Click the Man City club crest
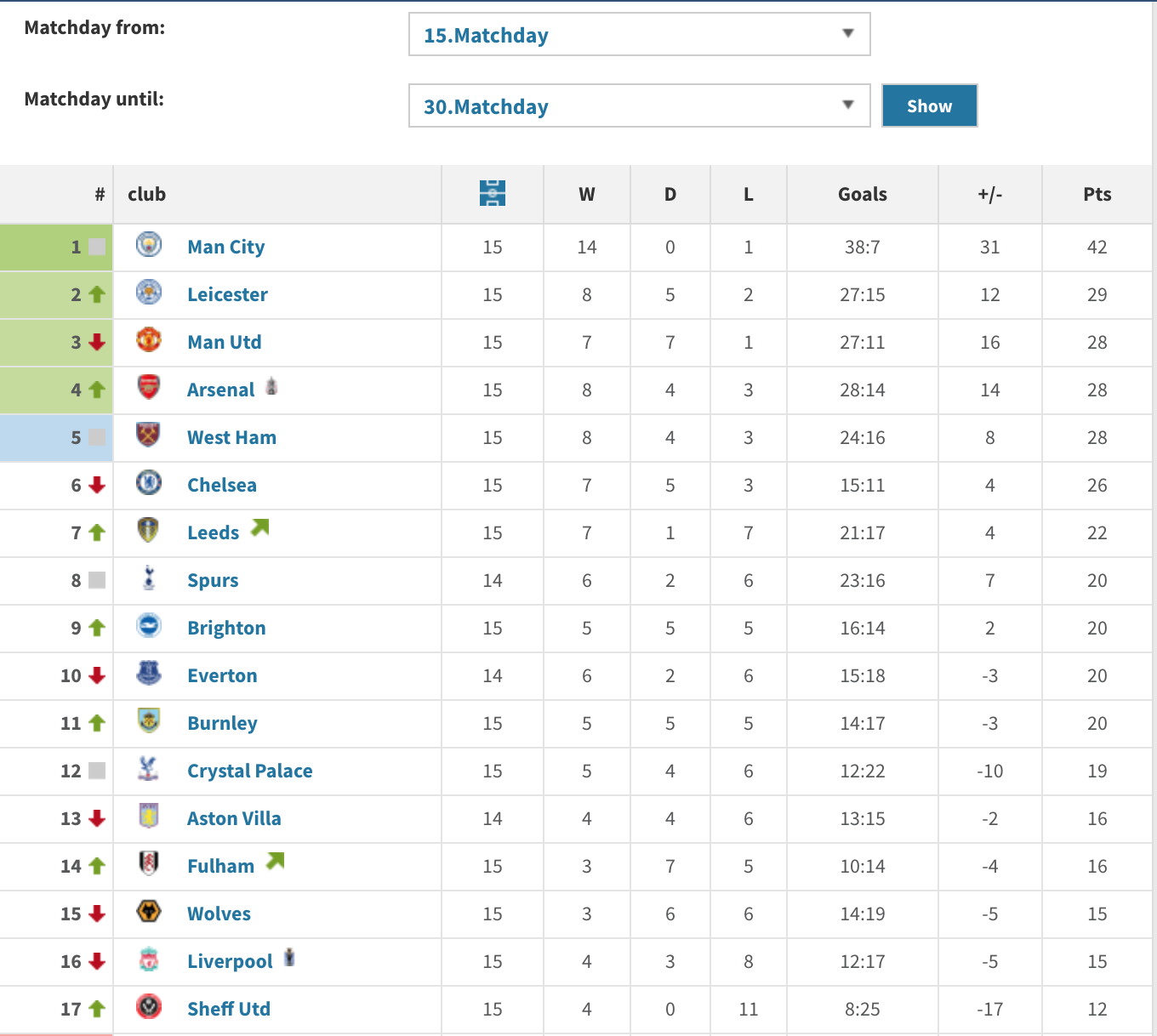 coord(149,245)
